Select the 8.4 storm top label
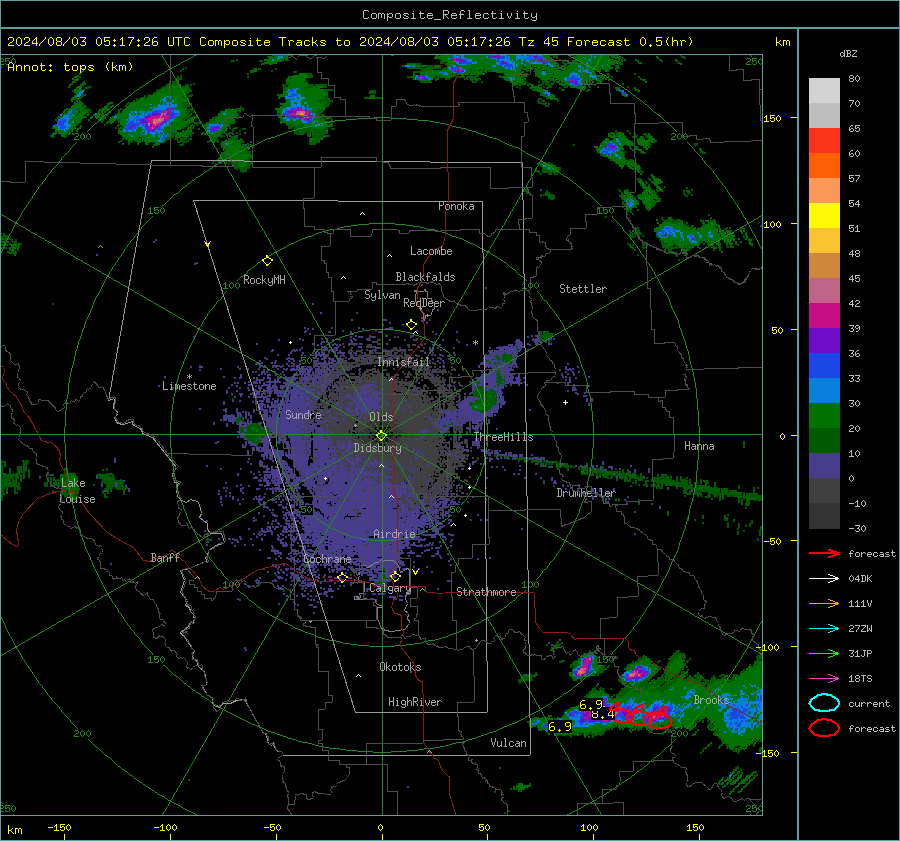Viewport: 900px width, 841px height. pyautogui.click(x=603, y=714)
